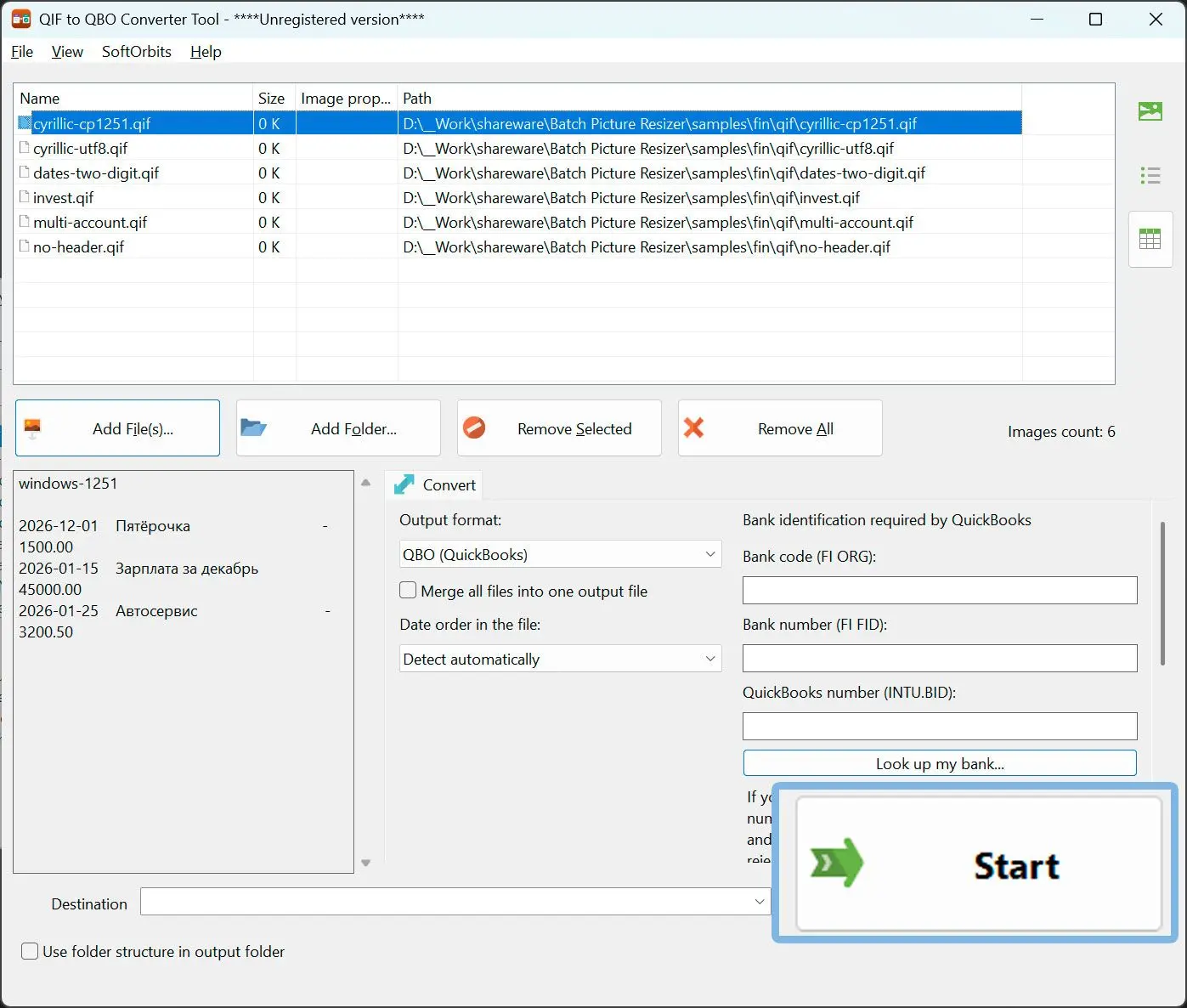Switch to list view icon in sidebar
The height and width of the screenshot is (1008, 1187).
(x=1150, y=176)
